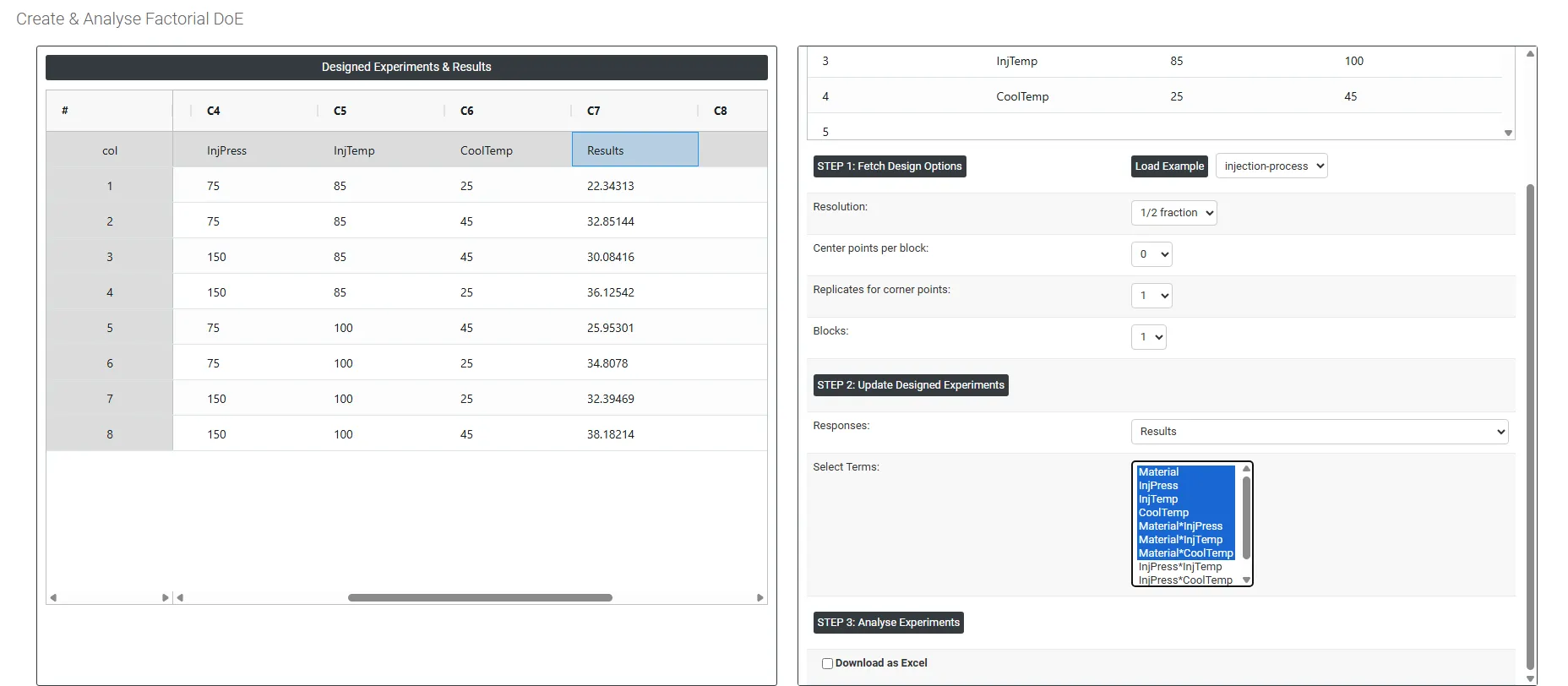The width and height of the screenshot is (1568, 686).
Task: Click the selected Results header cell
Action: point(635,150)
